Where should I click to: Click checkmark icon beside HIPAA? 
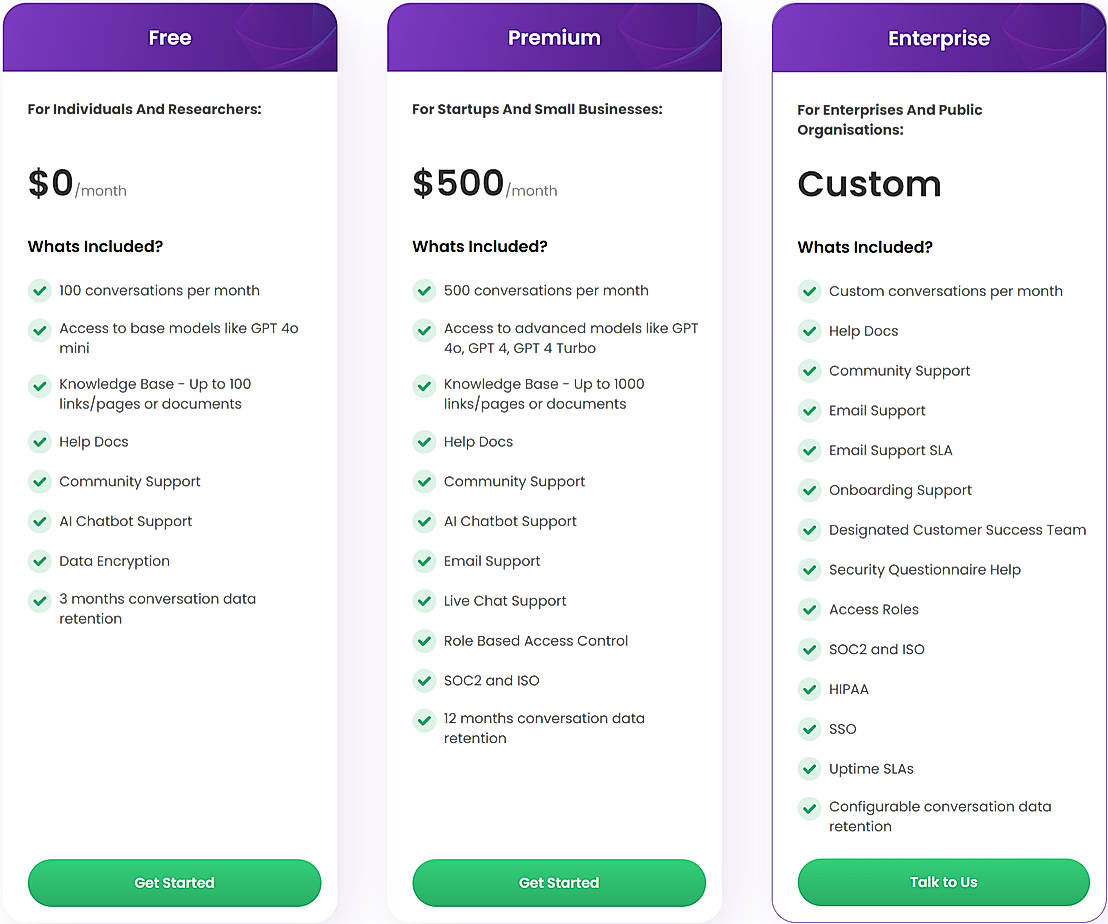(809, 689)
